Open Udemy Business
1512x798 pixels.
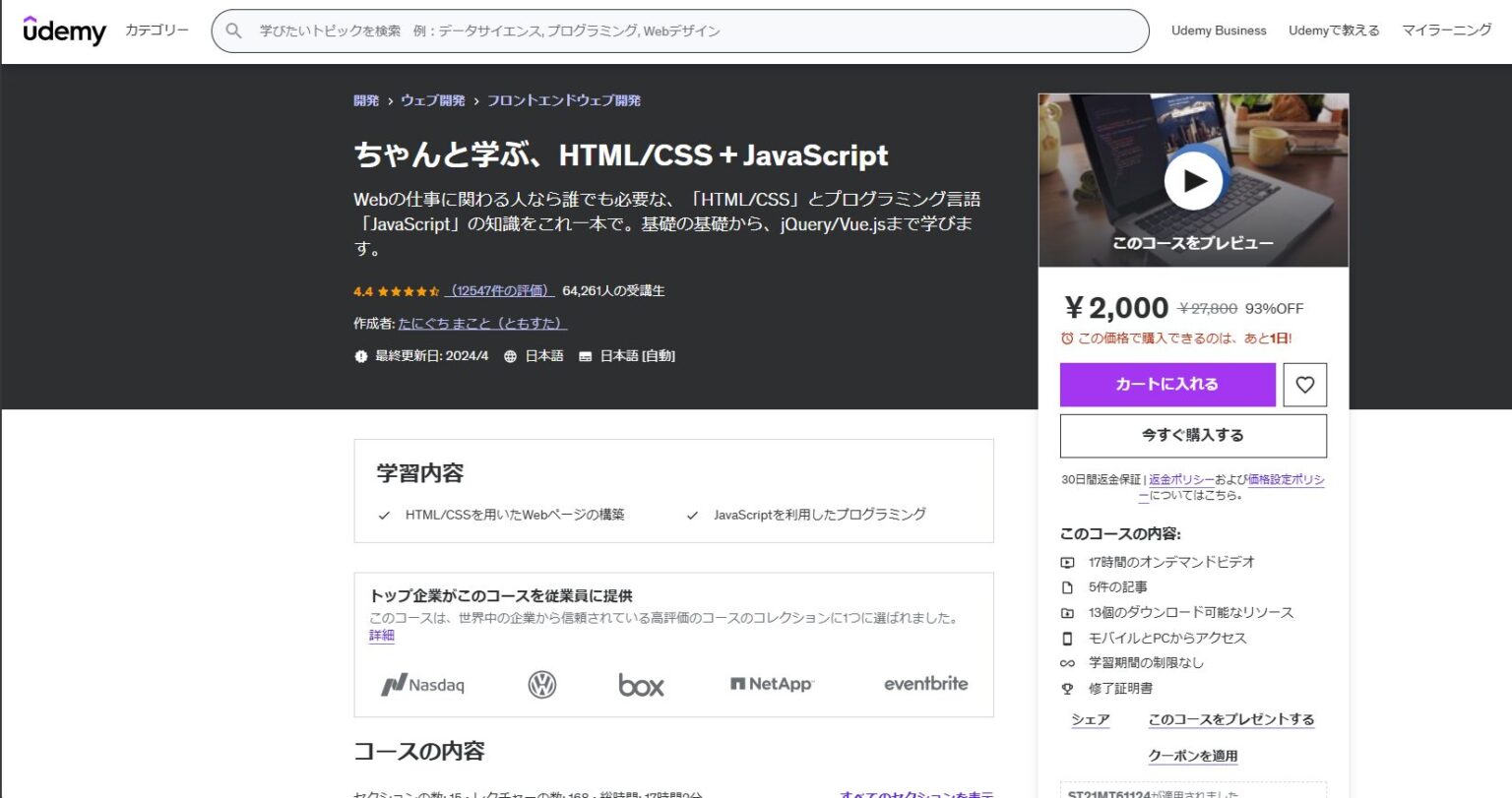[x=1220, y=31]
